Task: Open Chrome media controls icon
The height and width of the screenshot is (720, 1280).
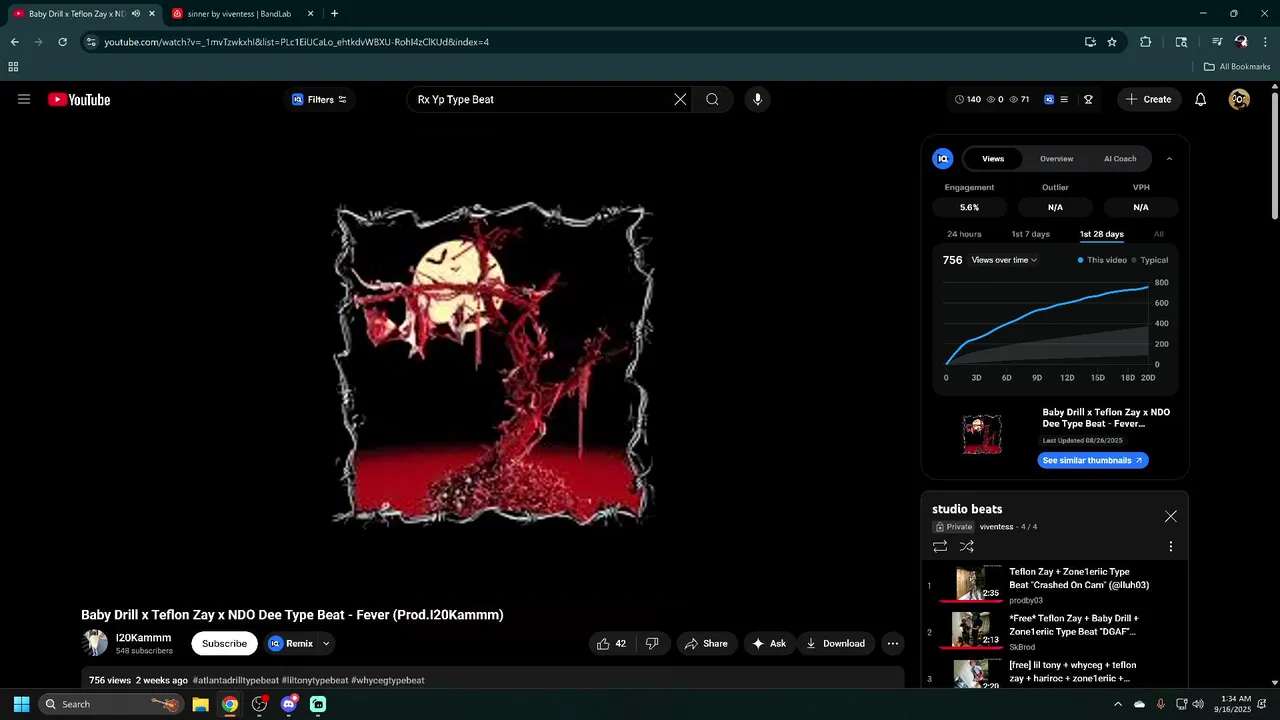Action: 1217,42
